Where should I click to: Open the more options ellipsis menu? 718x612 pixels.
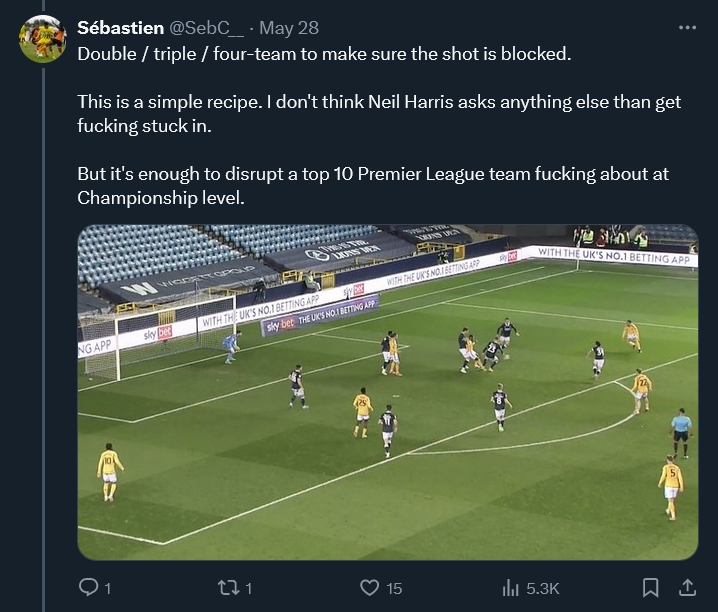click(687, 25)
